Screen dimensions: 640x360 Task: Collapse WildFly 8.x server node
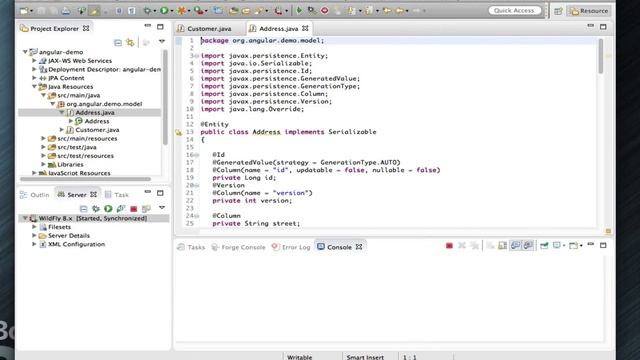click(25, 218)
